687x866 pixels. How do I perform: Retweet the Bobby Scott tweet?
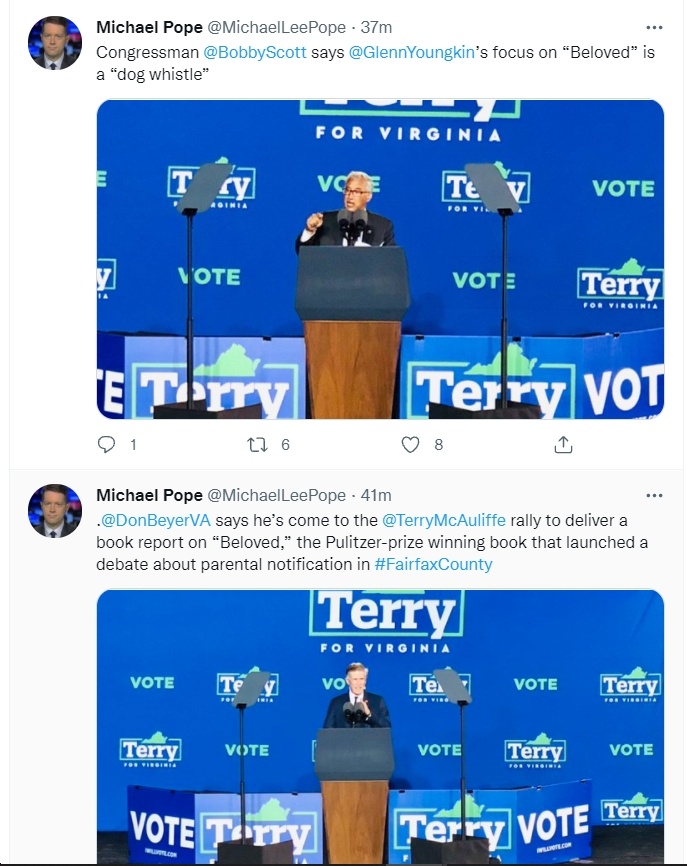coord(257,445)
